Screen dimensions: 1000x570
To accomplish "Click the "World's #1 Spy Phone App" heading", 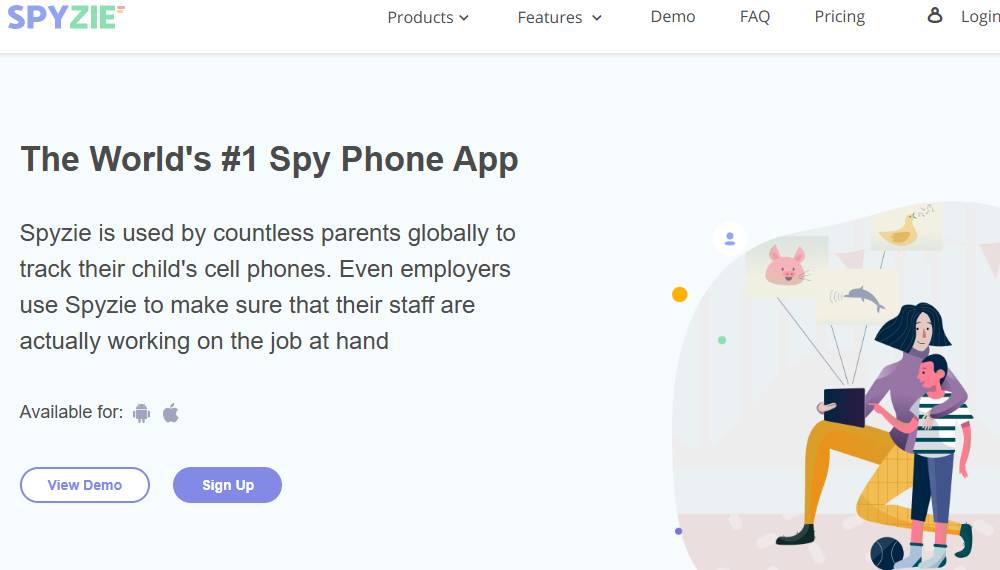I will pos(269,159).
